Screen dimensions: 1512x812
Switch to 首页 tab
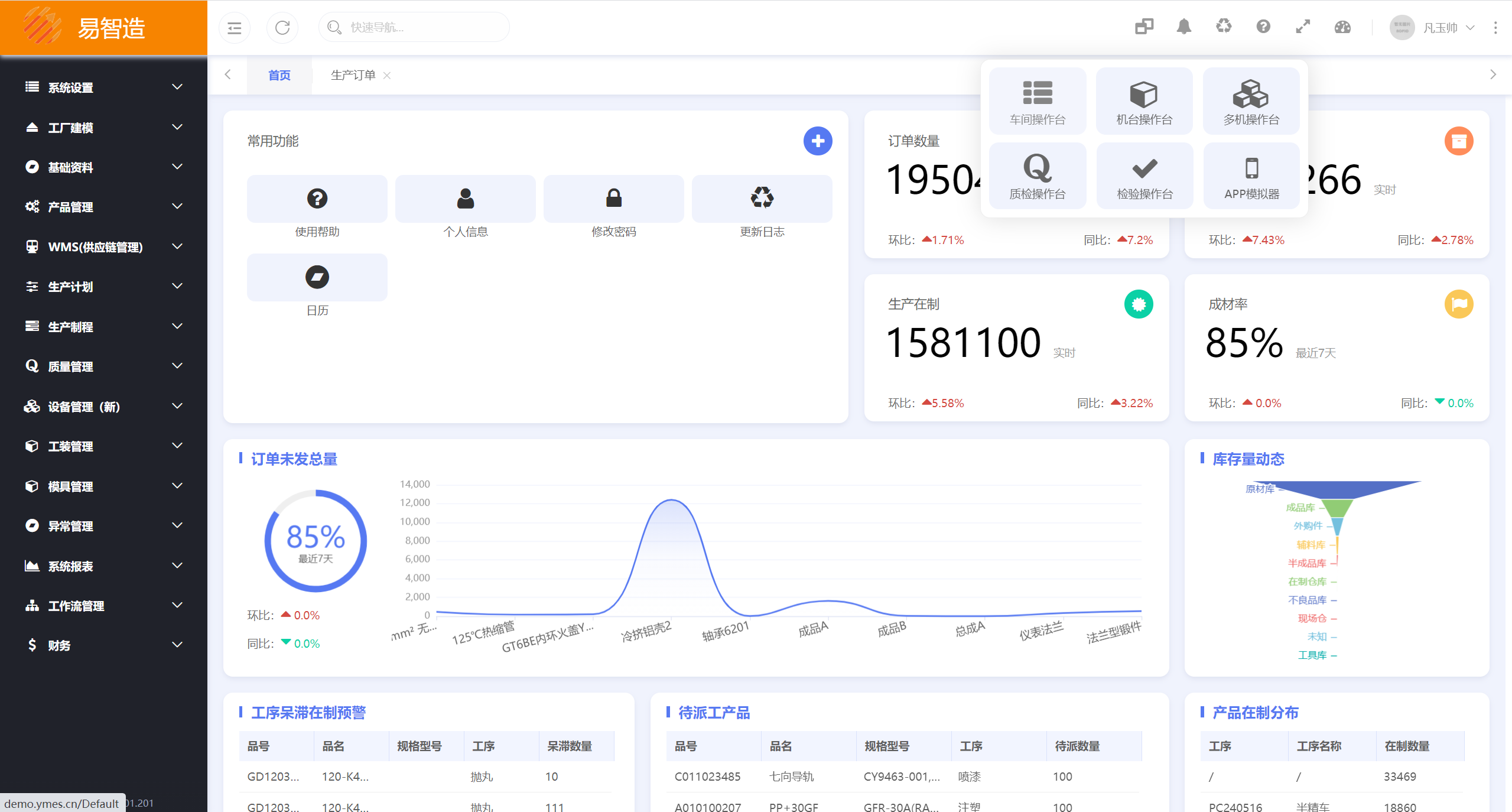click(279, 75)
